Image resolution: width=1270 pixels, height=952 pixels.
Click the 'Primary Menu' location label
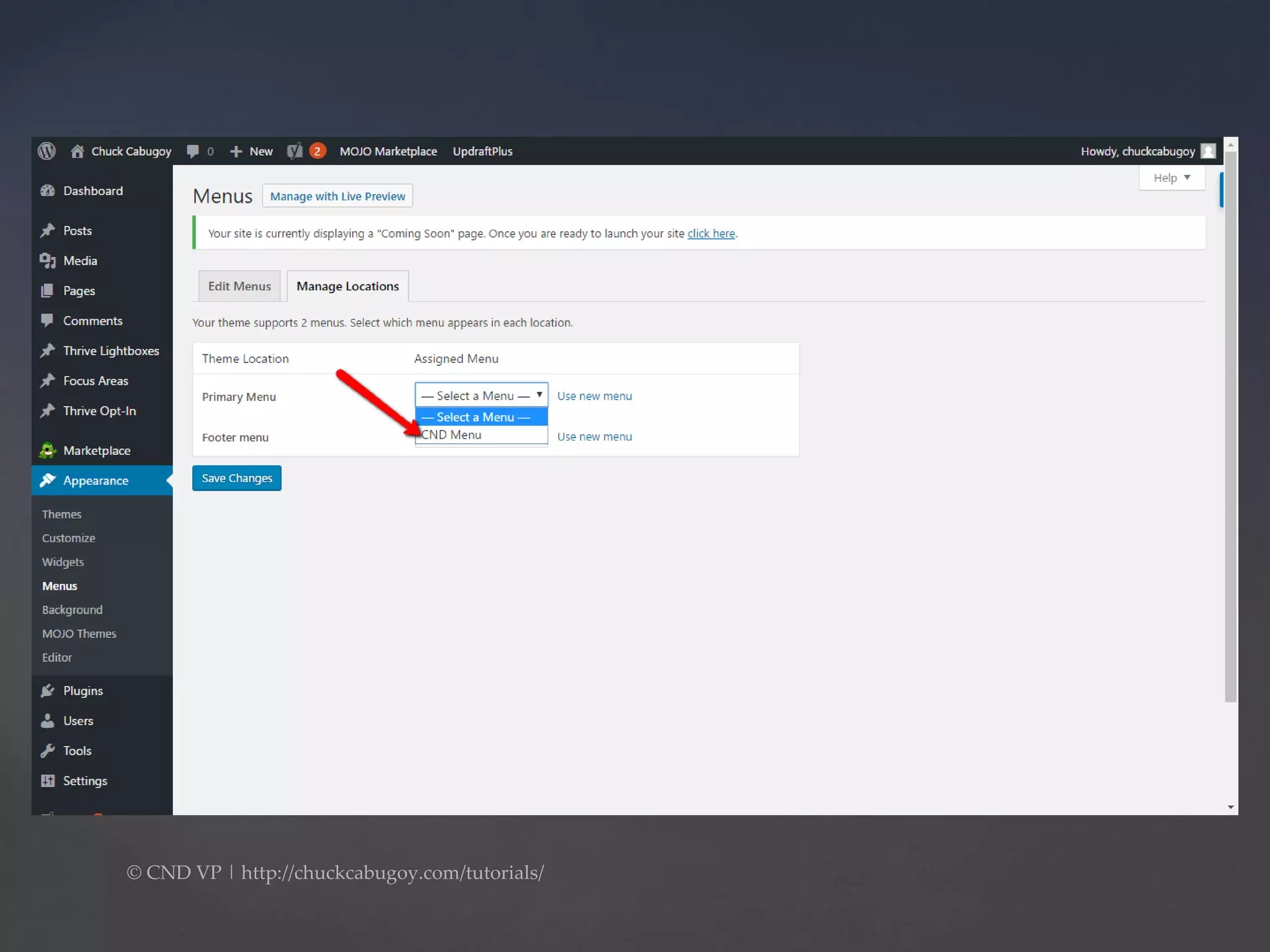(x=239, y=397)
